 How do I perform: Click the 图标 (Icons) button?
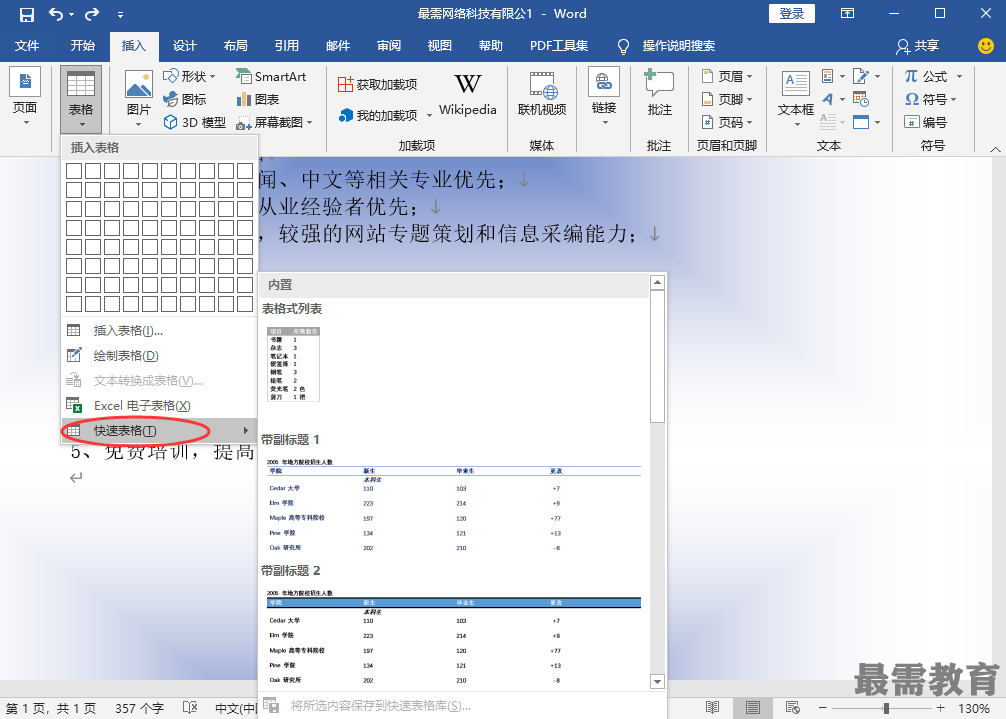pos(185,99)
